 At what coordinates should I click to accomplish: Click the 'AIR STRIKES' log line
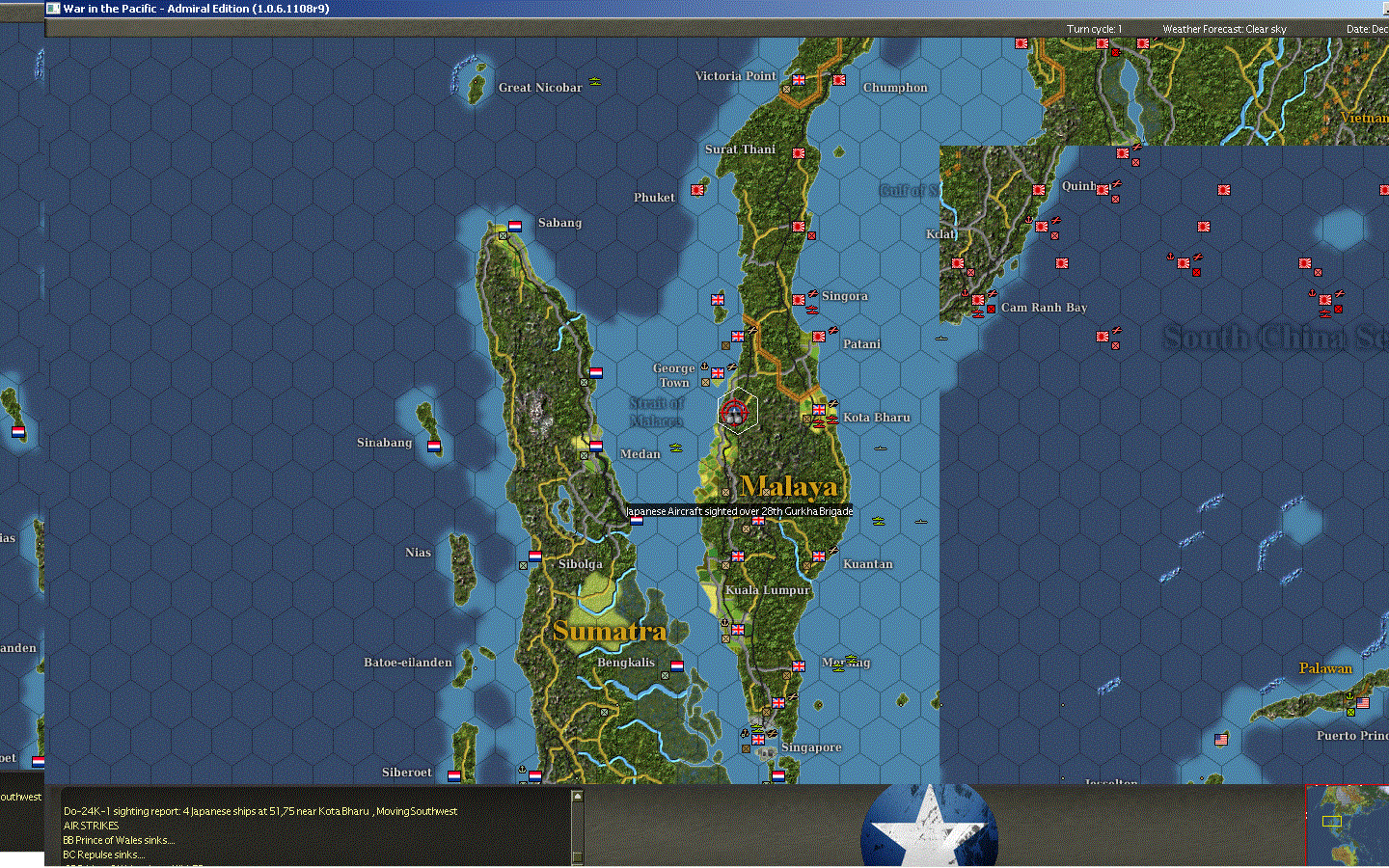92,826
